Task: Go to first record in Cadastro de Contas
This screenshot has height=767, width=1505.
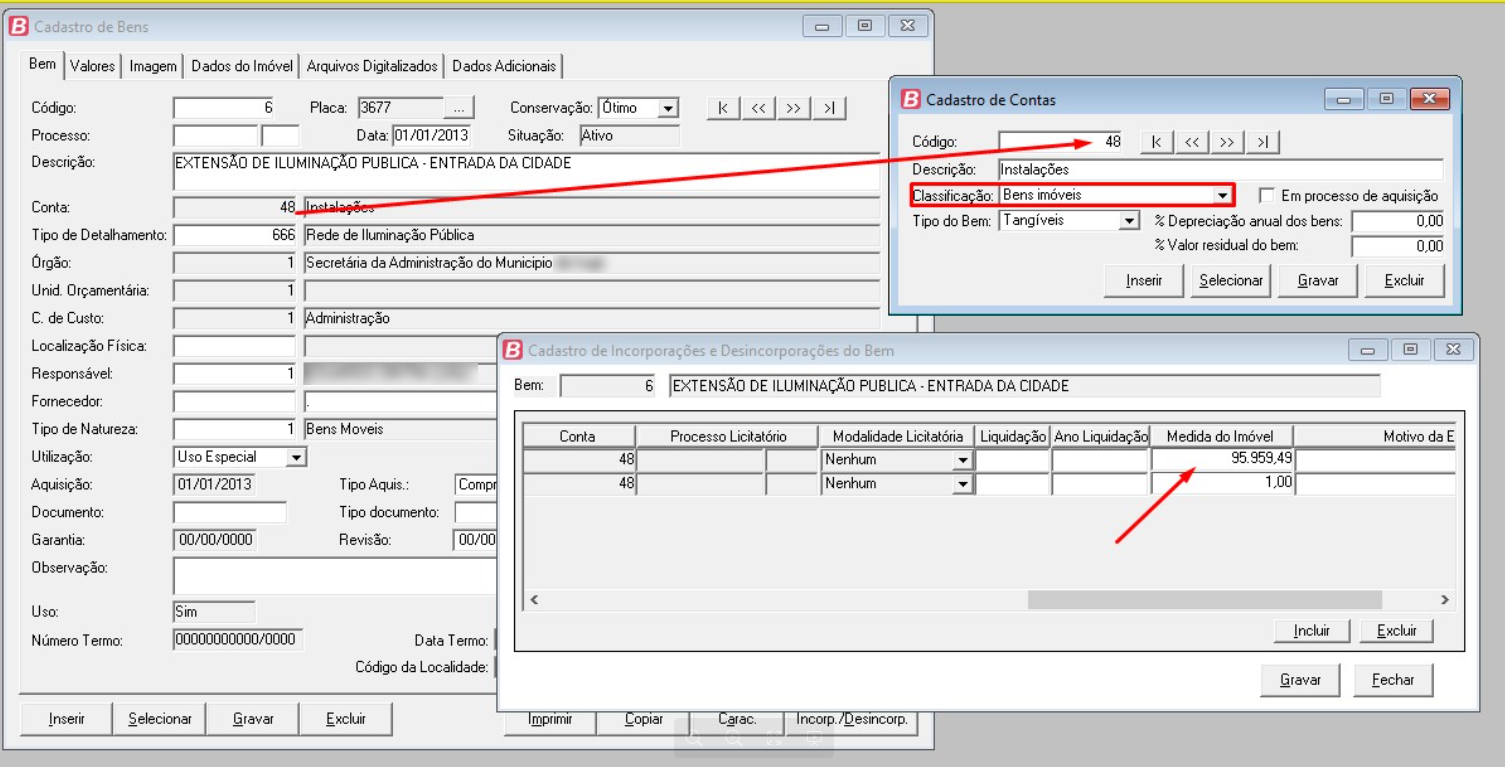Action: tap(1157, 142)
